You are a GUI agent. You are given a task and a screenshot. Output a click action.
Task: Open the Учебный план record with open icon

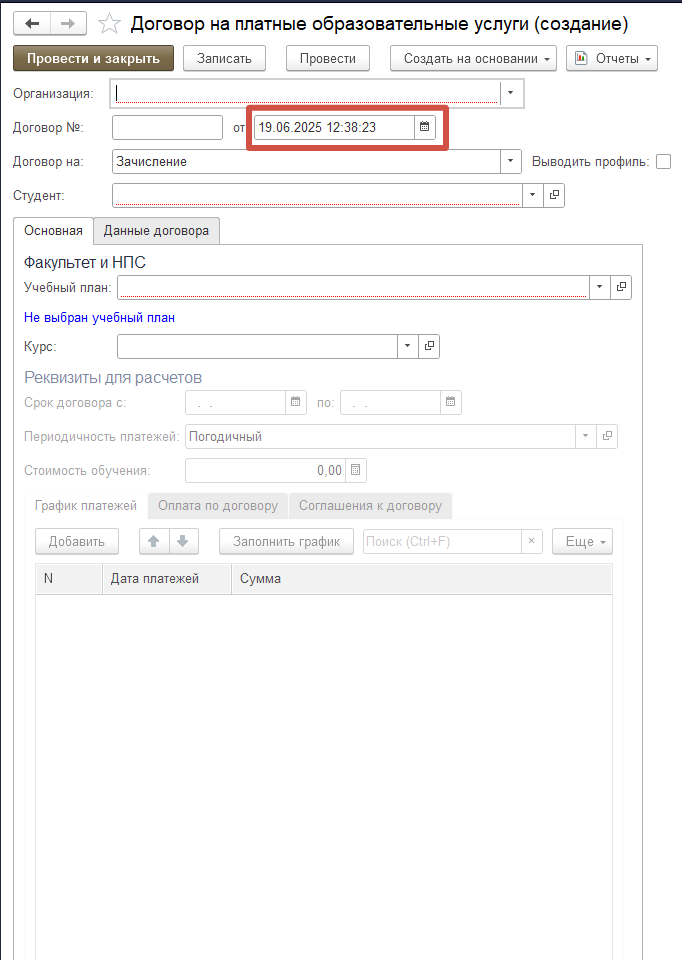[621, 287]
